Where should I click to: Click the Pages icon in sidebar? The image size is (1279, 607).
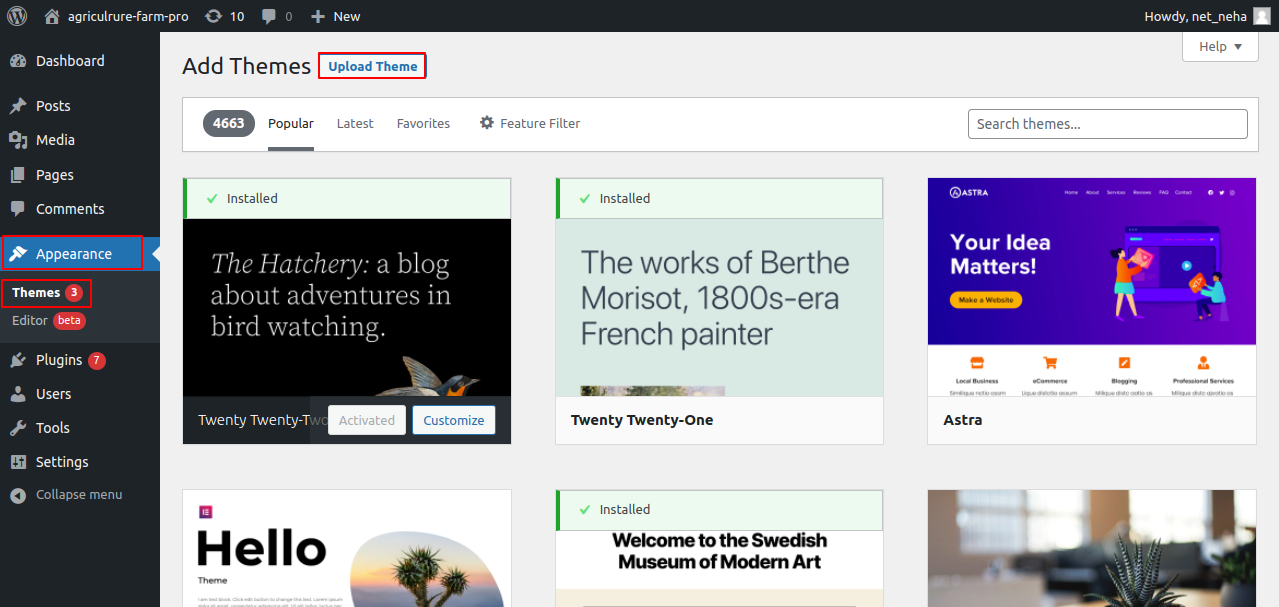pyautogui.click(x=18, y=175)
